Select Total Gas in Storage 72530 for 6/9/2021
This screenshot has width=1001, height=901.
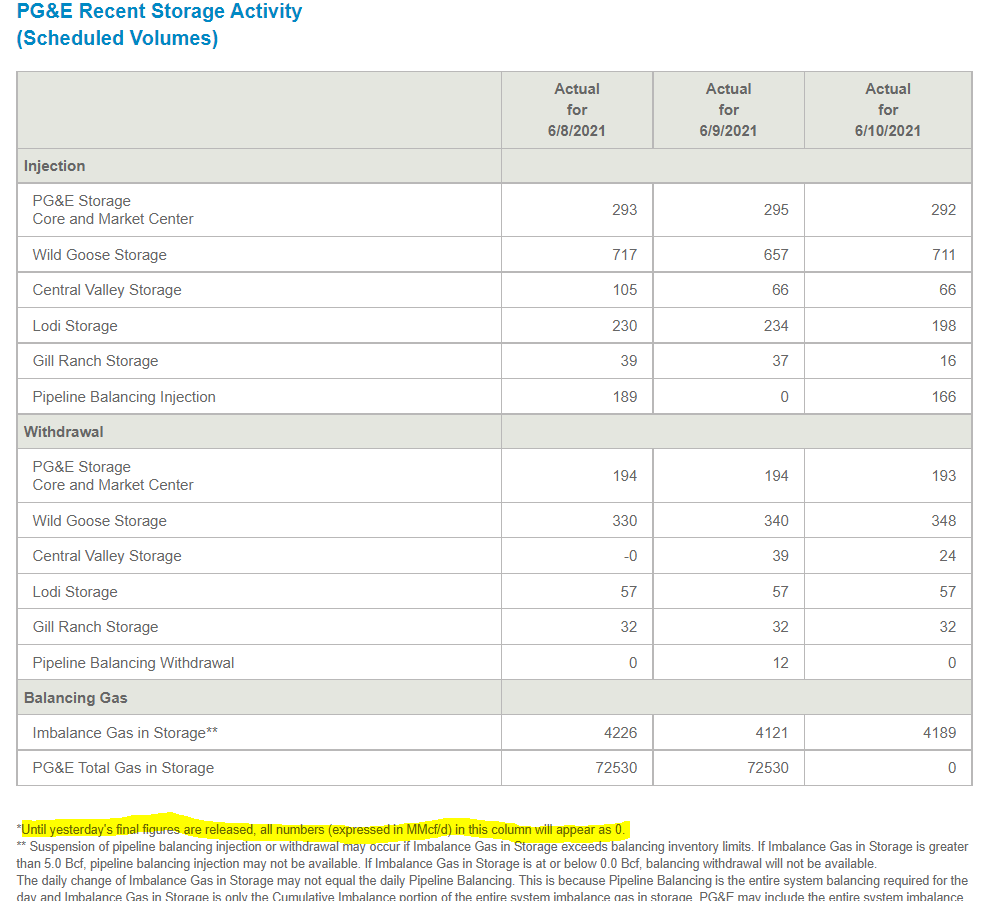(x=768, y=768)
